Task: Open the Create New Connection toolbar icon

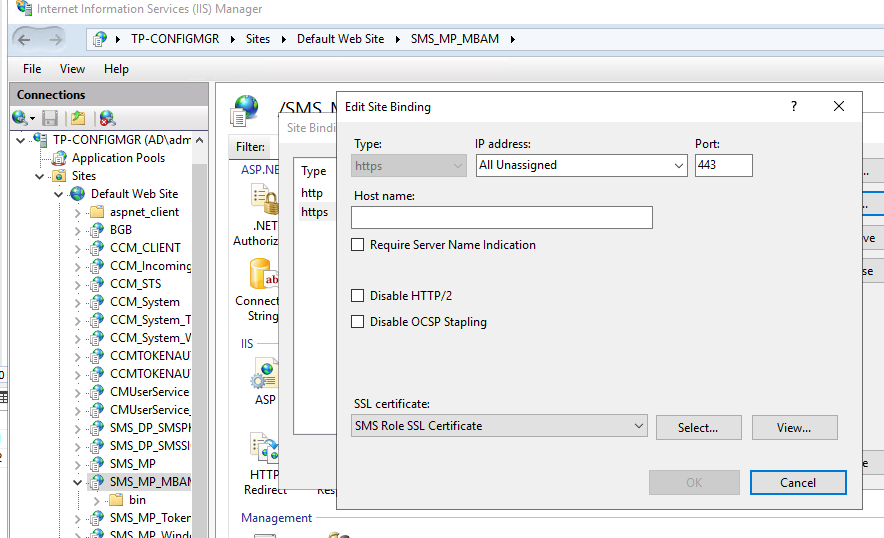Action: [x=20, y=118]
